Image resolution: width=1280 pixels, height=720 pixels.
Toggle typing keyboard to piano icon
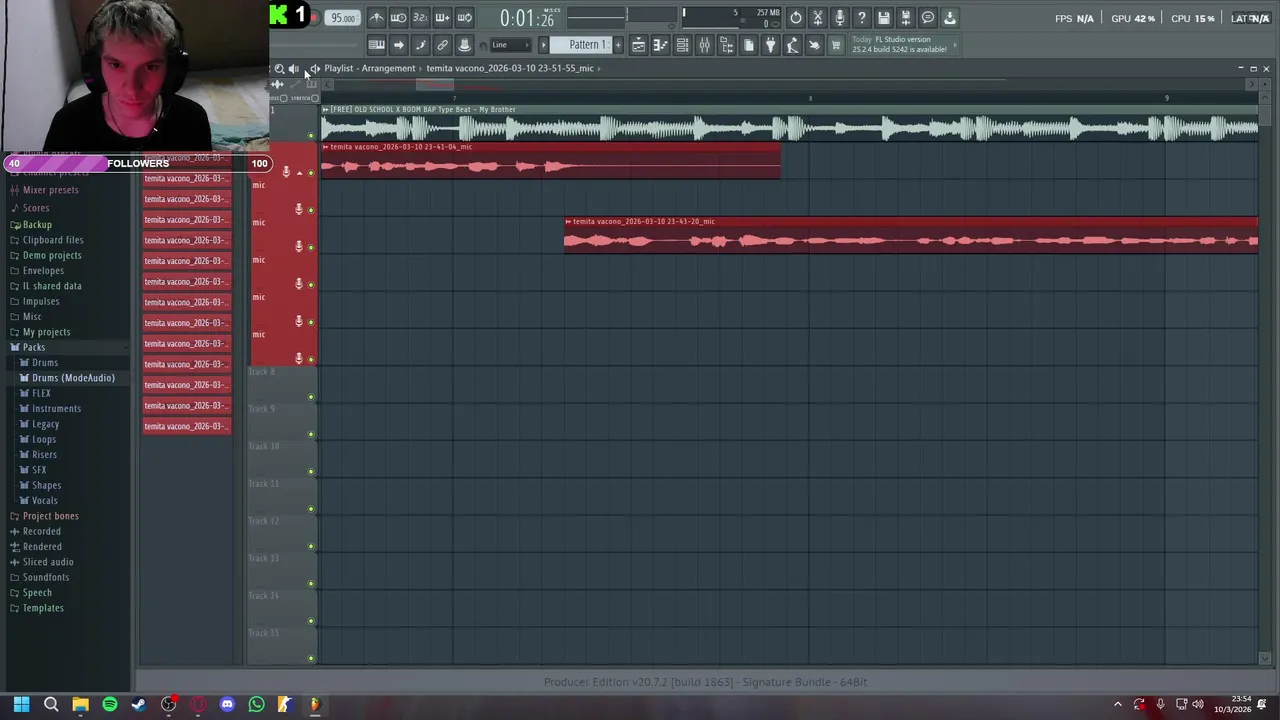click(376, 45)
